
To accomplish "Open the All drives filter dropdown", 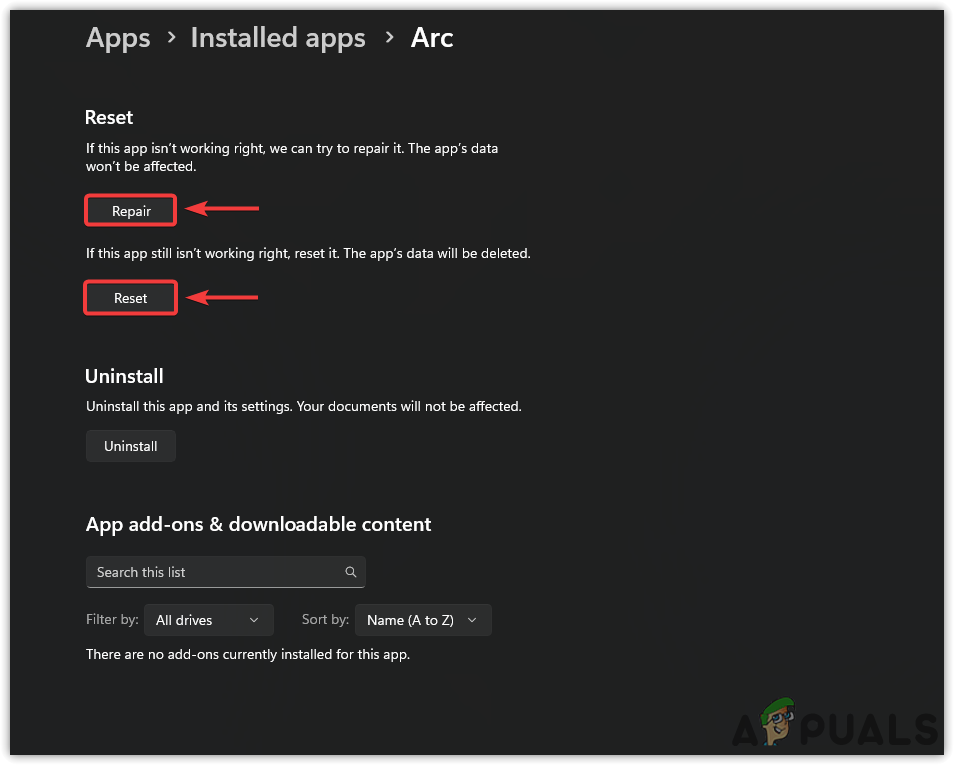I will (x=209, y=620).
